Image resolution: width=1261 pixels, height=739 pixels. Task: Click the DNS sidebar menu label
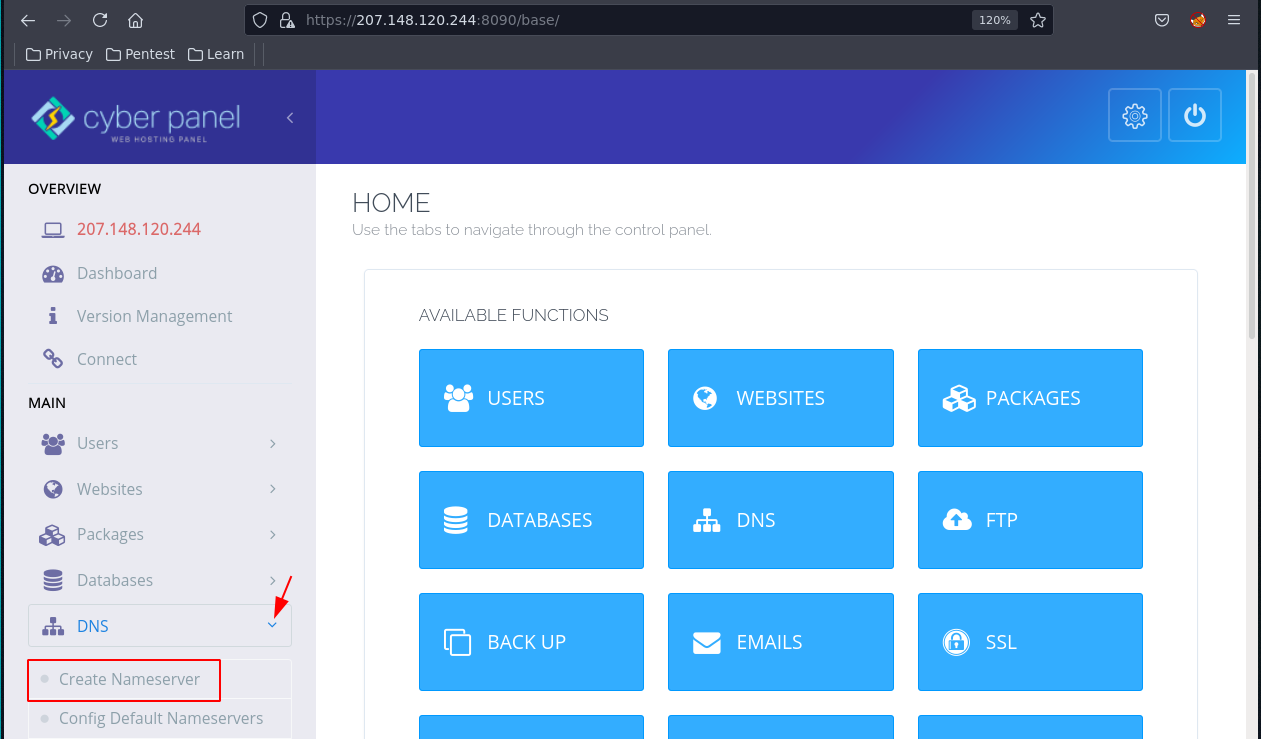93,626
